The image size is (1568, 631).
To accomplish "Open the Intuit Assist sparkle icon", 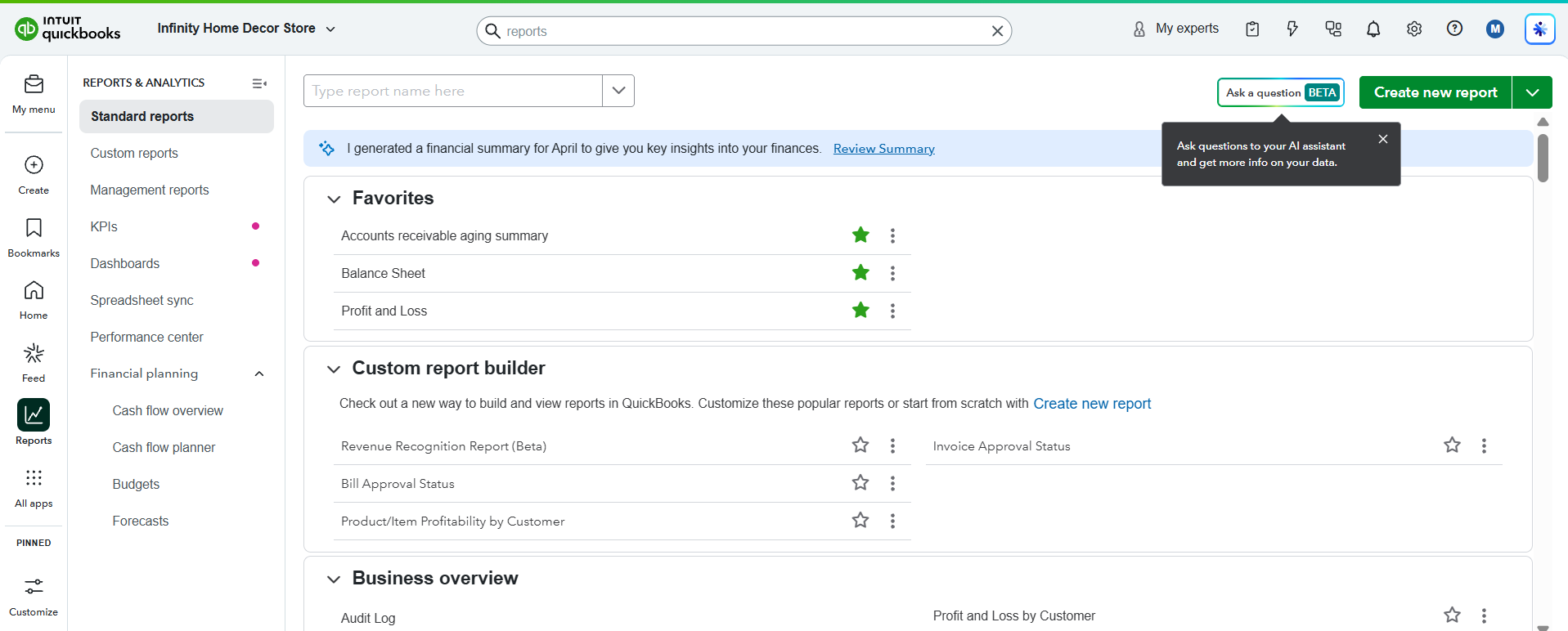I will click(x=1539, y=29).
